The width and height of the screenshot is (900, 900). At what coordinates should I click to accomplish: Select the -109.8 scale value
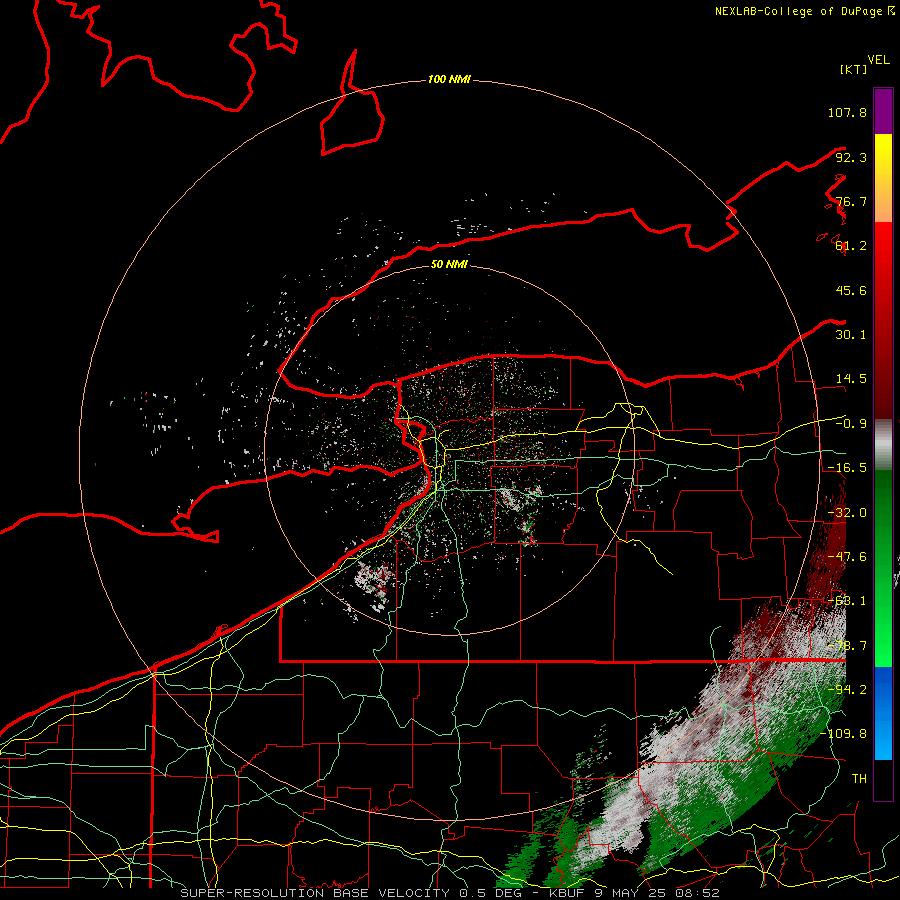[x=844, y=734]
